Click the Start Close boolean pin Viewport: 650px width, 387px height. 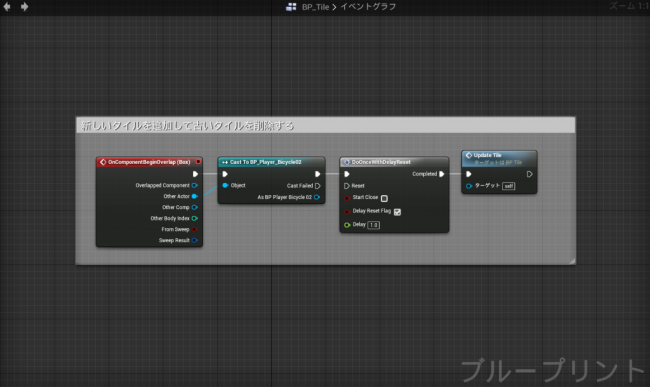point(347,198)
